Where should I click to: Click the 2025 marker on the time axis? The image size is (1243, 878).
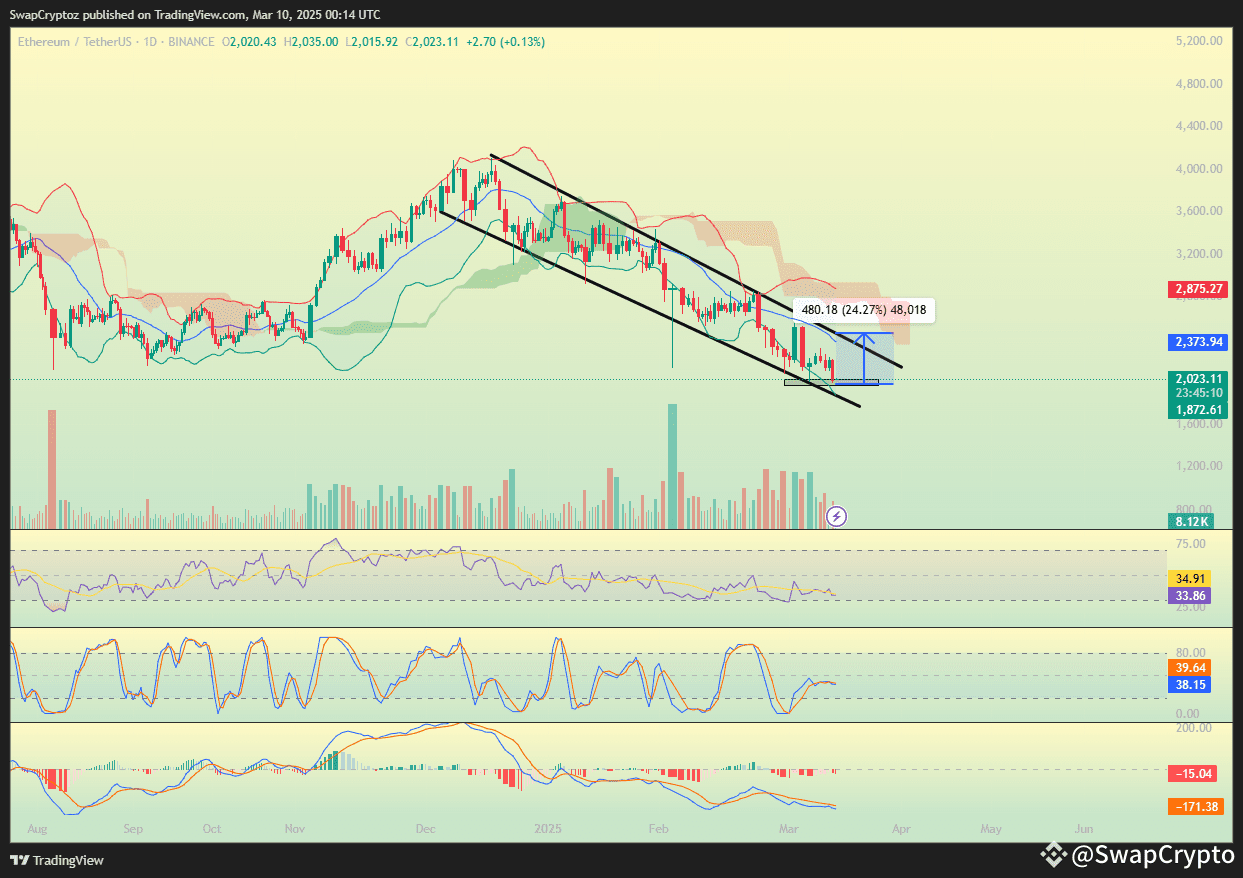pos(547,829)
